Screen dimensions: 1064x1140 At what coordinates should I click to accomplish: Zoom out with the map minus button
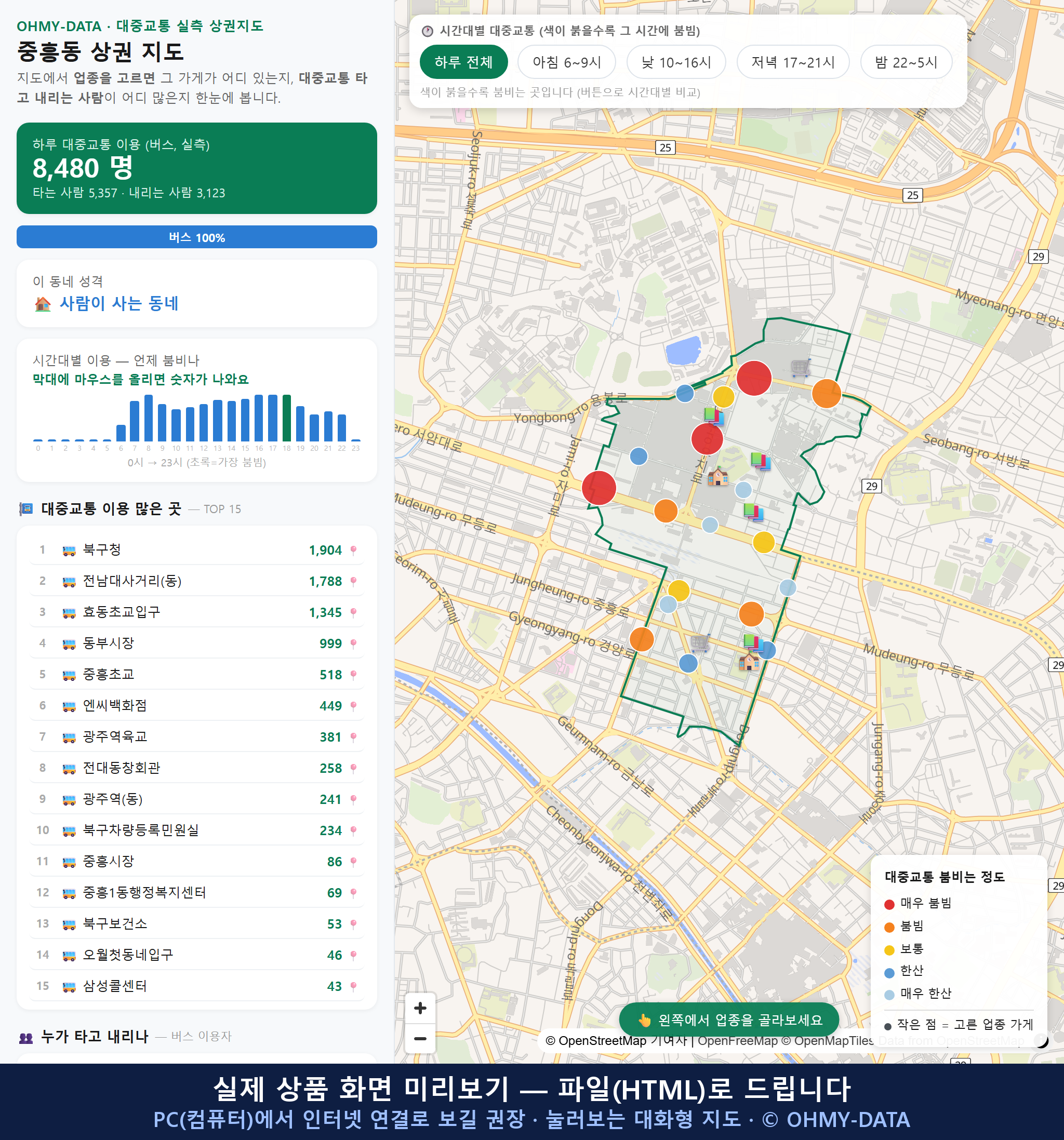coord(420,1039)
